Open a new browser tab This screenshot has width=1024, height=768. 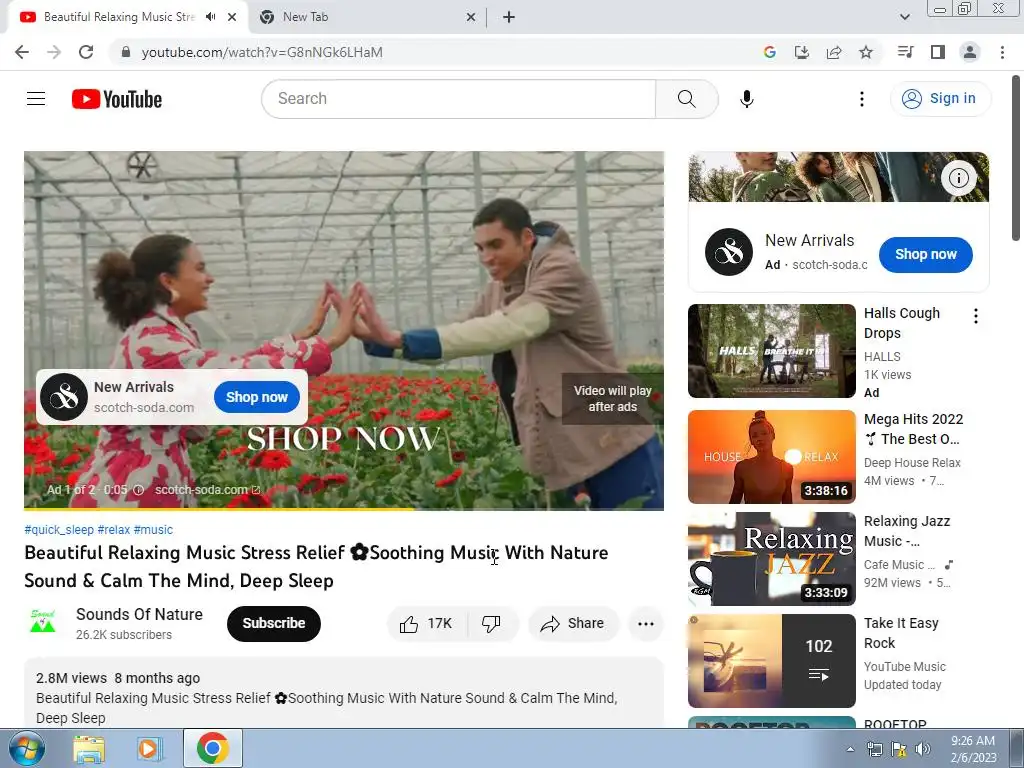click(x=509, y=18)
